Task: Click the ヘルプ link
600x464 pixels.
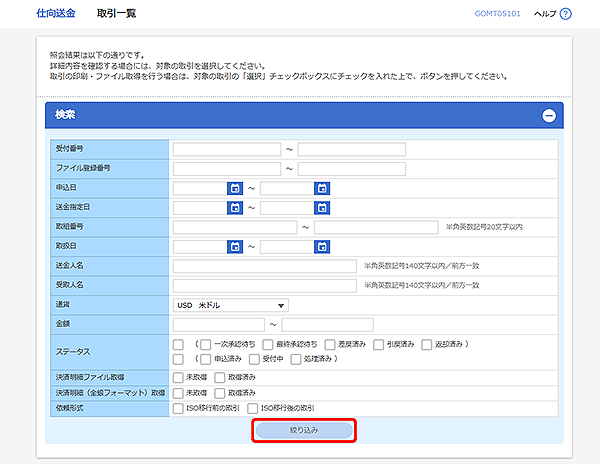Action: tap(545, 14)
